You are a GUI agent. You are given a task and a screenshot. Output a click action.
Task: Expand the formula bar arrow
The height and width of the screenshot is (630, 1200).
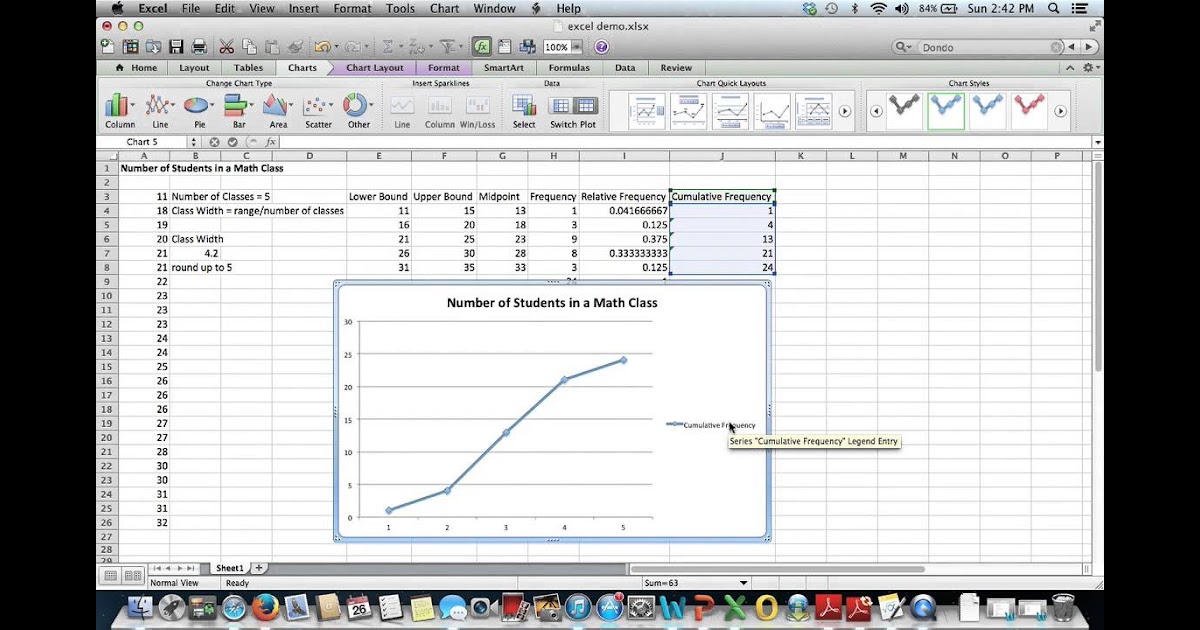pyautogui.click(x=1098, y=142)
